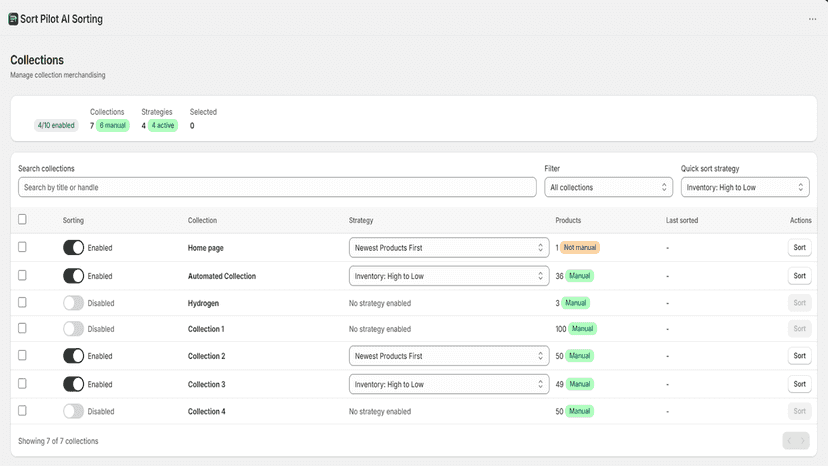Check the Hydrogen row checkbox

pos(22,302)
